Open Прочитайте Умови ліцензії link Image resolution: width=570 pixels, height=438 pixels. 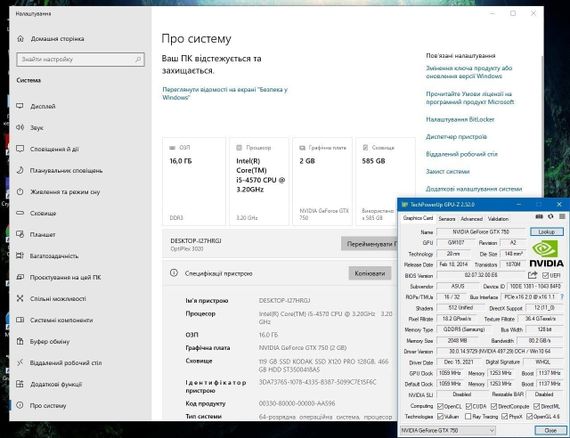point(470,98)
